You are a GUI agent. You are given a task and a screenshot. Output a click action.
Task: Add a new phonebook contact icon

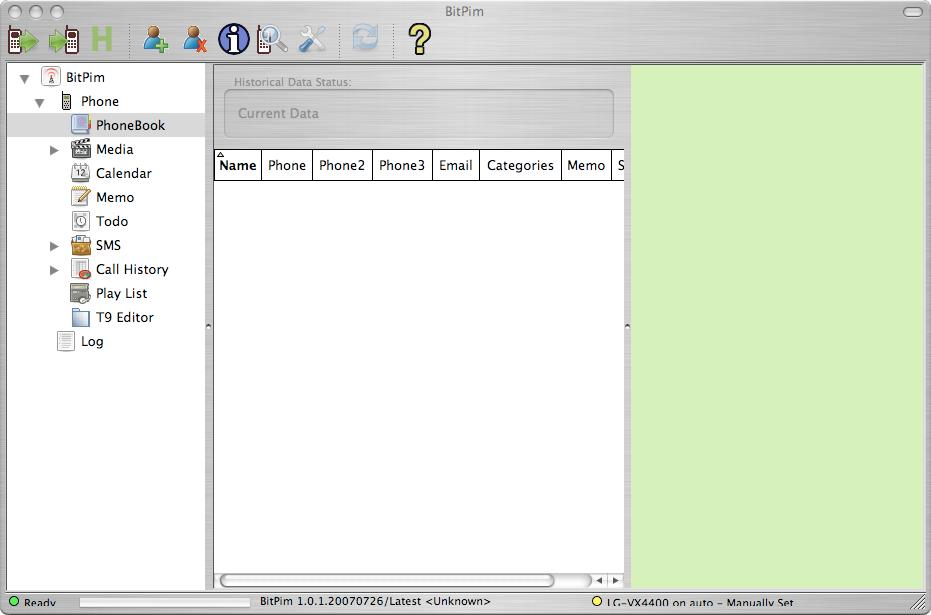click(156, 40)
